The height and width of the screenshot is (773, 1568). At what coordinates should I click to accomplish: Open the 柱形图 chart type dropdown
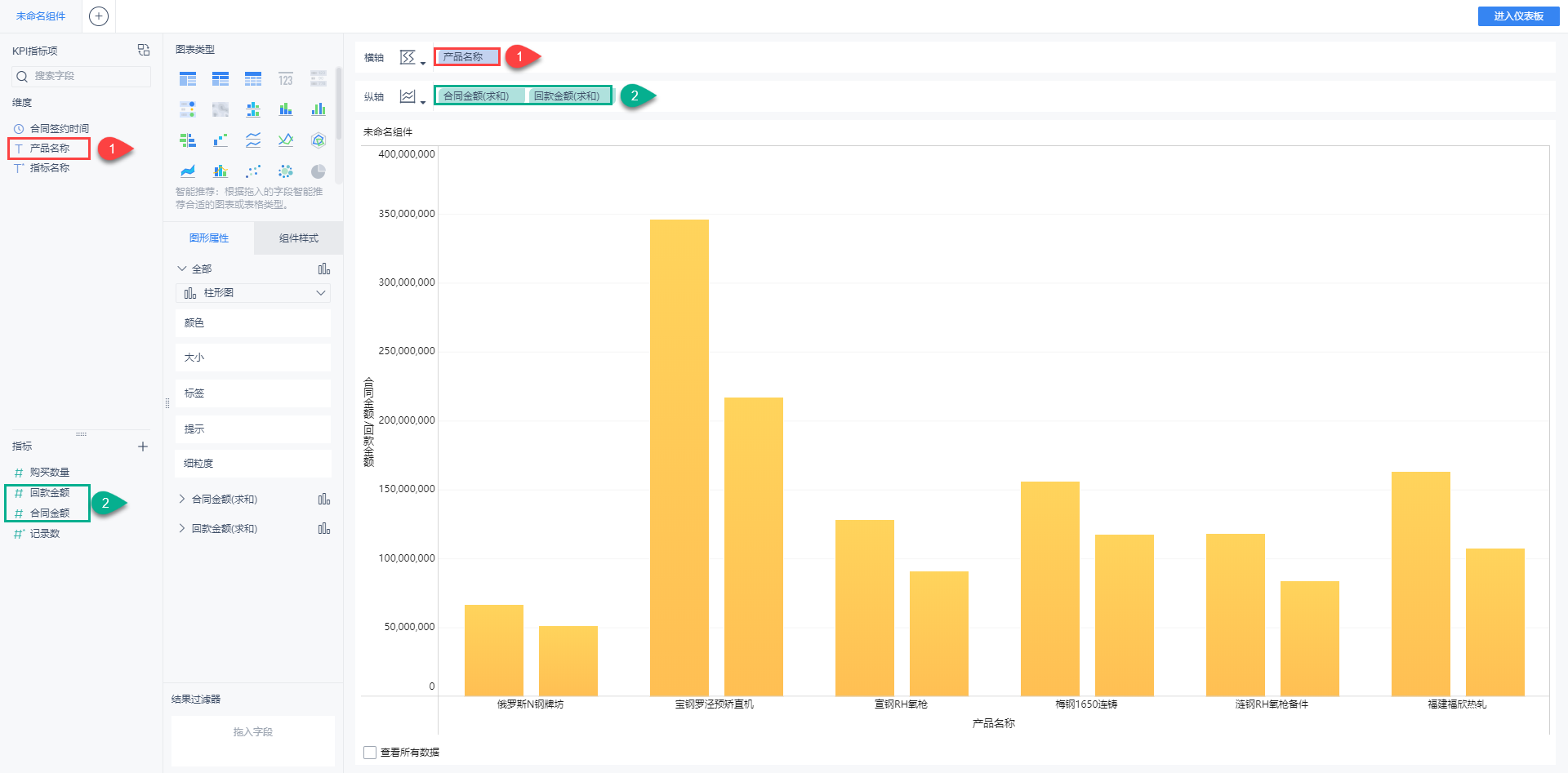point(253,293)
